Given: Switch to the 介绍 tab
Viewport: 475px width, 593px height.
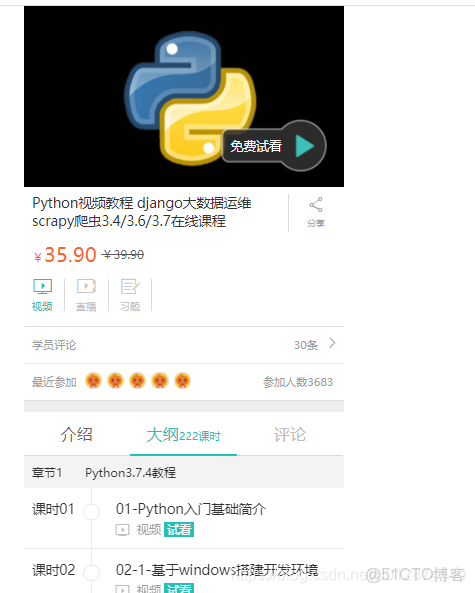Looking at the screenshot, I should point(76,435).
